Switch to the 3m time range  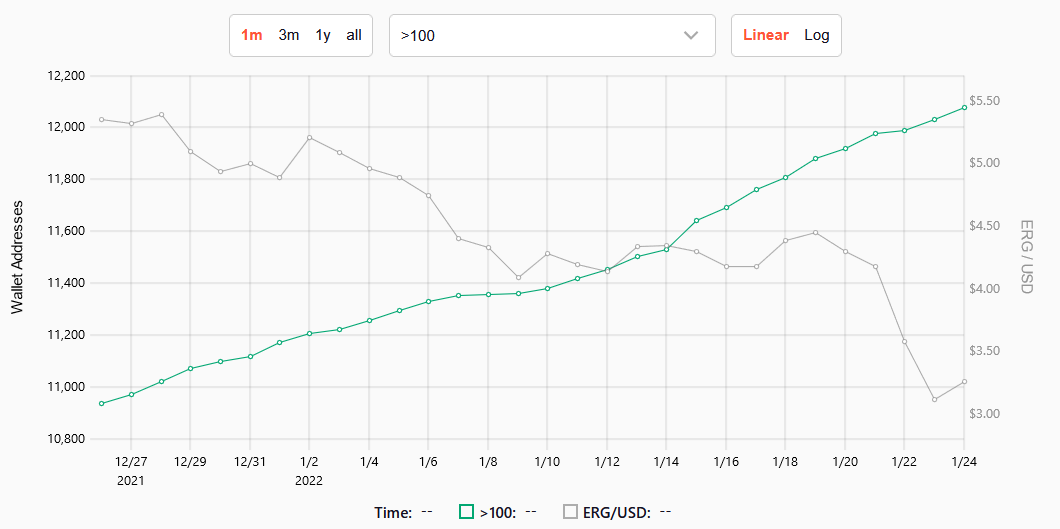[x=289, y=35]
